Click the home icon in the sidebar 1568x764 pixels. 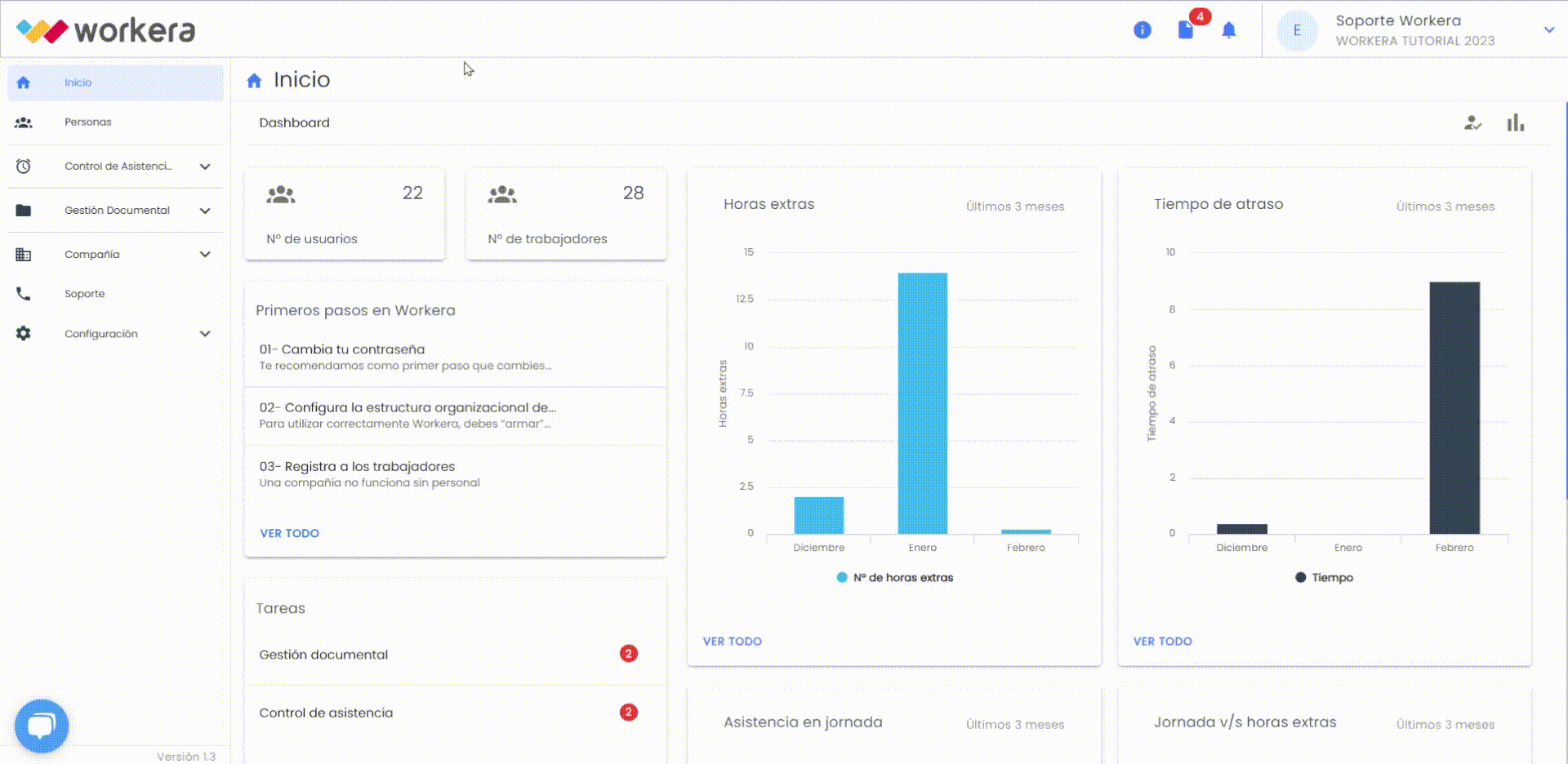tap(24, 82)
